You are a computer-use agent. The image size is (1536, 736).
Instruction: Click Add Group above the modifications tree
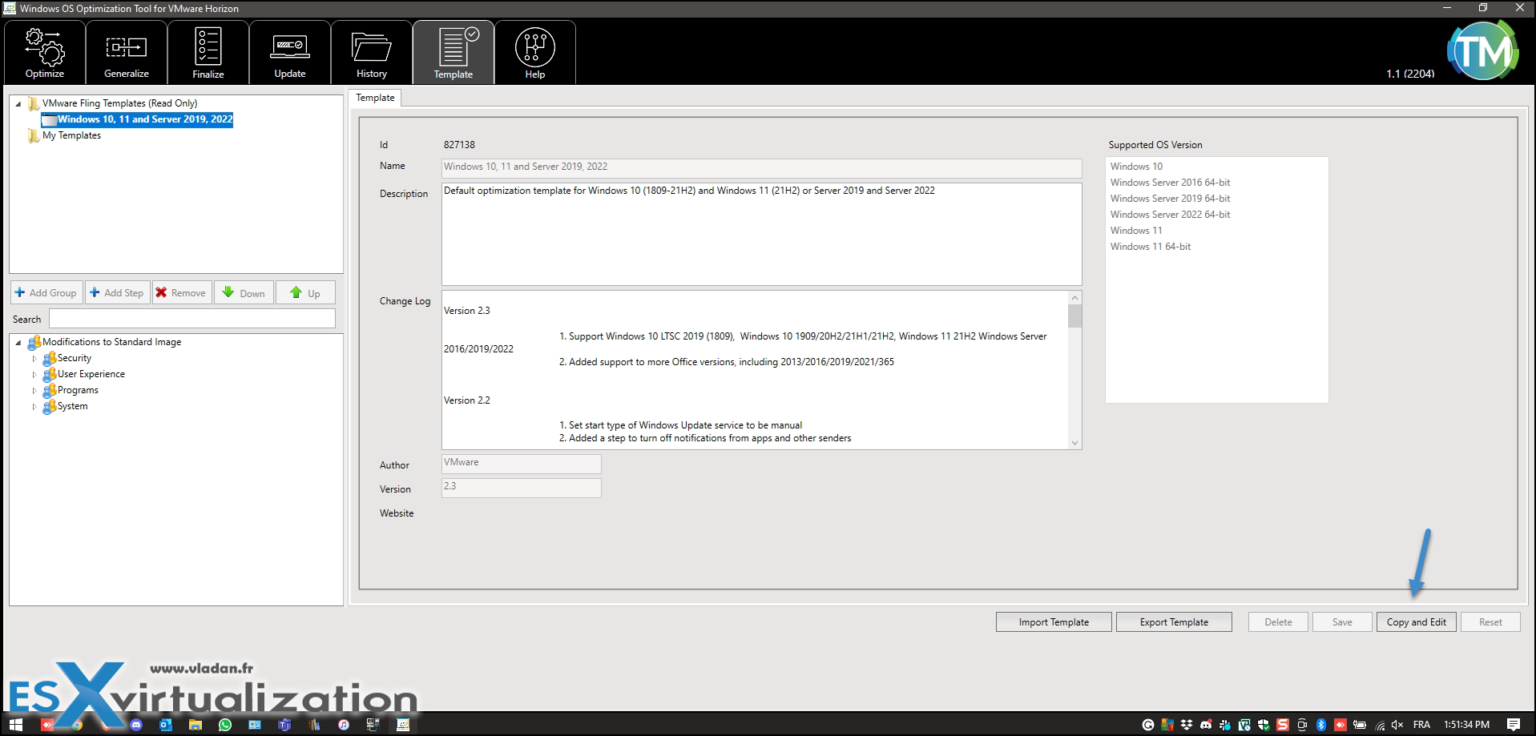[46, 292]
